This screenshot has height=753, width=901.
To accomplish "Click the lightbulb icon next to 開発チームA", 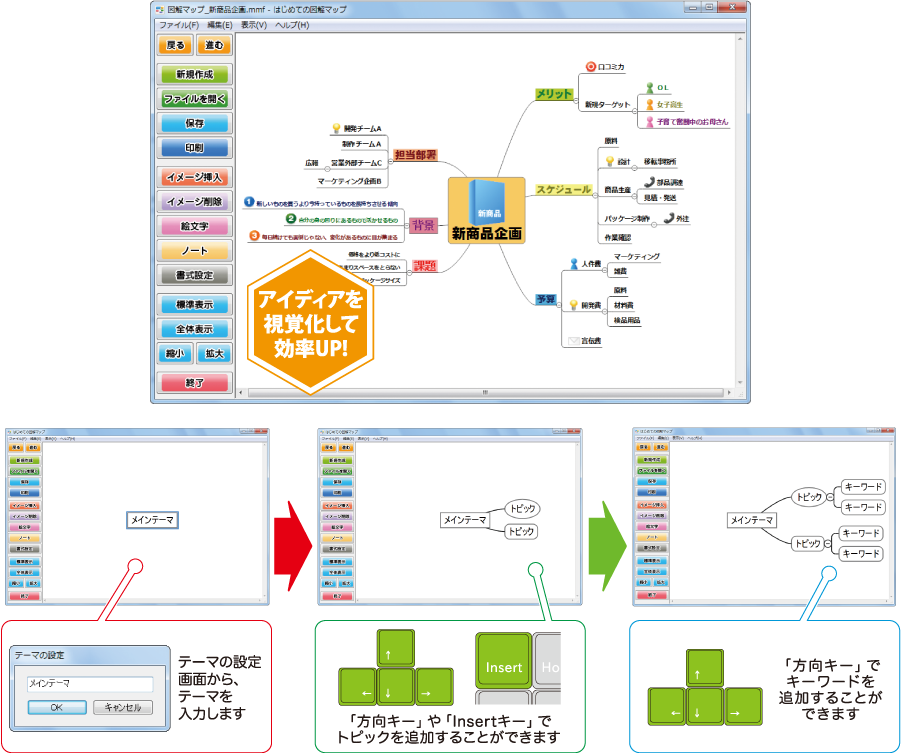I will (336, 128).
